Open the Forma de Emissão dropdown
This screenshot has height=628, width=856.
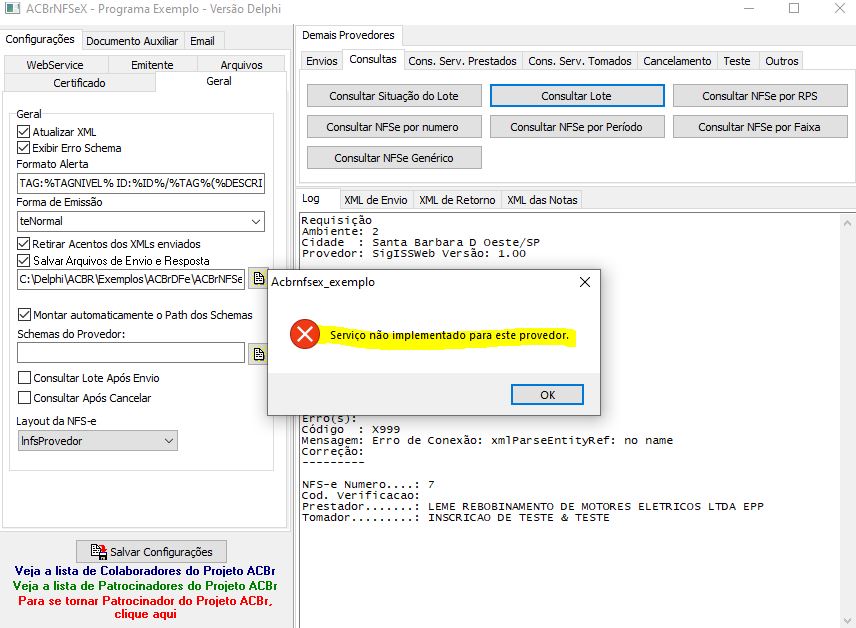255,221
